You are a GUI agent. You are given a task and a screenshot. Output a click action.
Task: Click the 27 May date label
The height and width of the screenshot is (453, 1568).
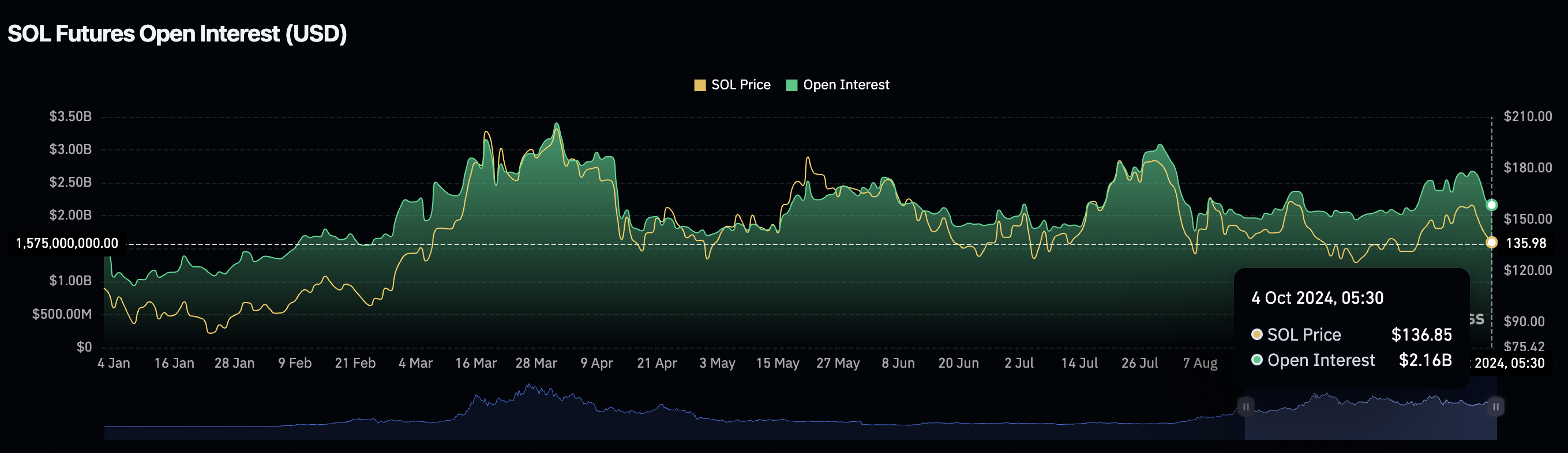tap(838, 363)
